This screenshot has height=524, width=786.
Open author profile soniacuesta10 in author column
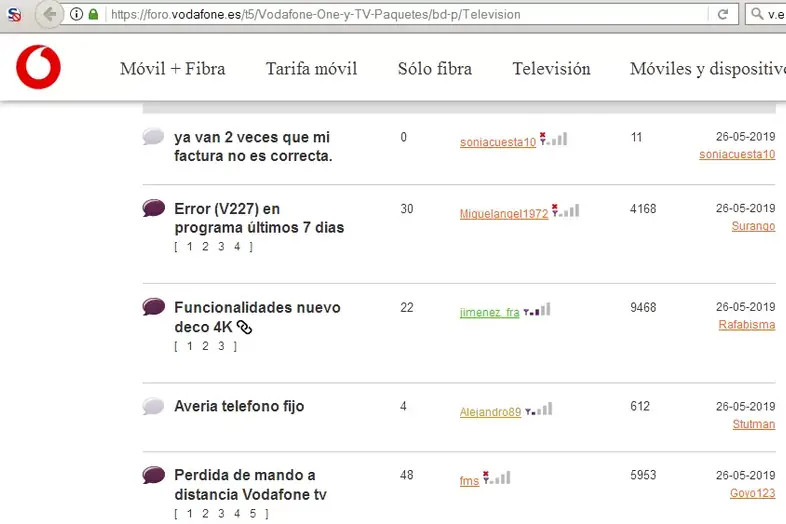coord(498,142)
